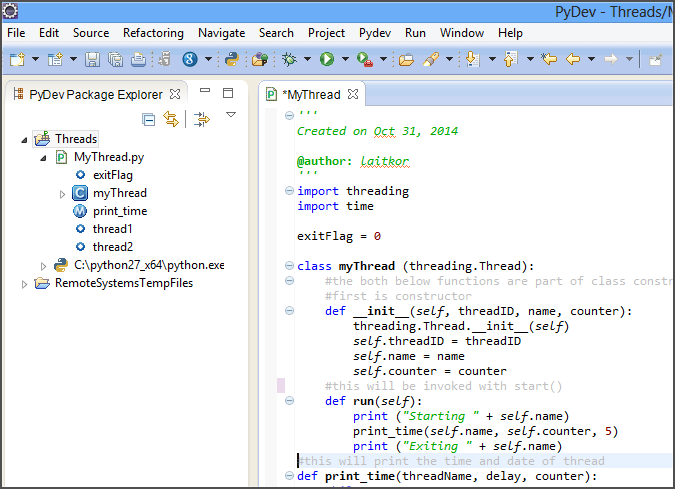Click the New file toolbar icon
Viewport: 675px width, 489px height.
[x=18, y=60]
